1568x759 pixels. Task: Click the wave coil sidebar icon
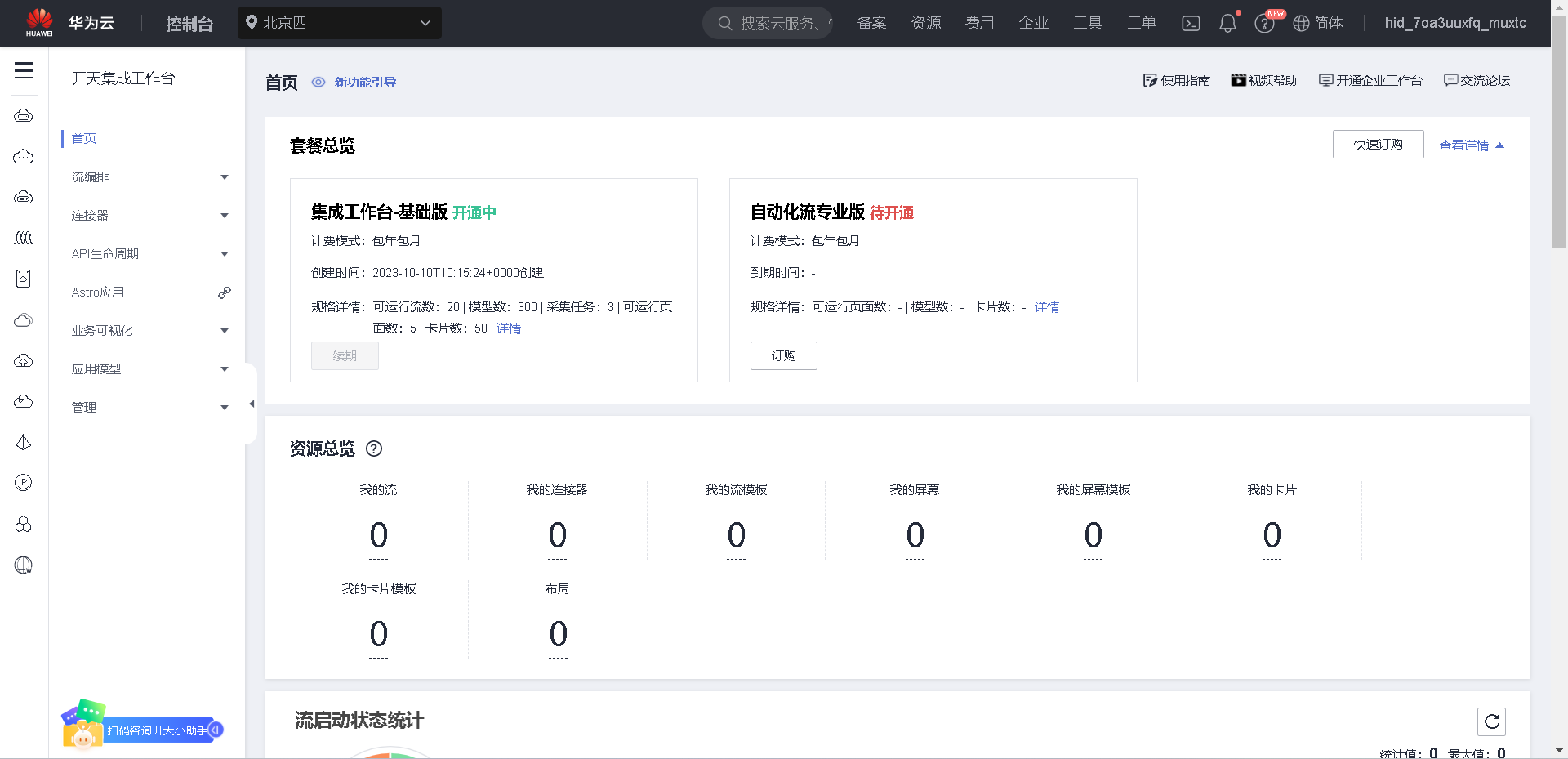pyautogui.click(x=24, y=238)
